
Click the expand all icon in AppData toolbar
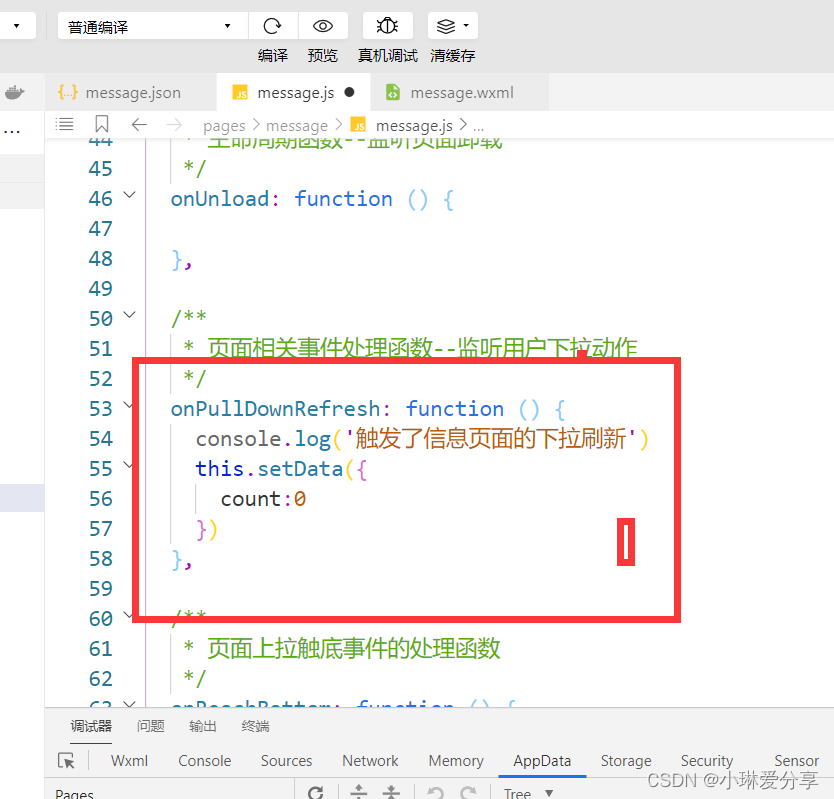click(x=359, y=792)
